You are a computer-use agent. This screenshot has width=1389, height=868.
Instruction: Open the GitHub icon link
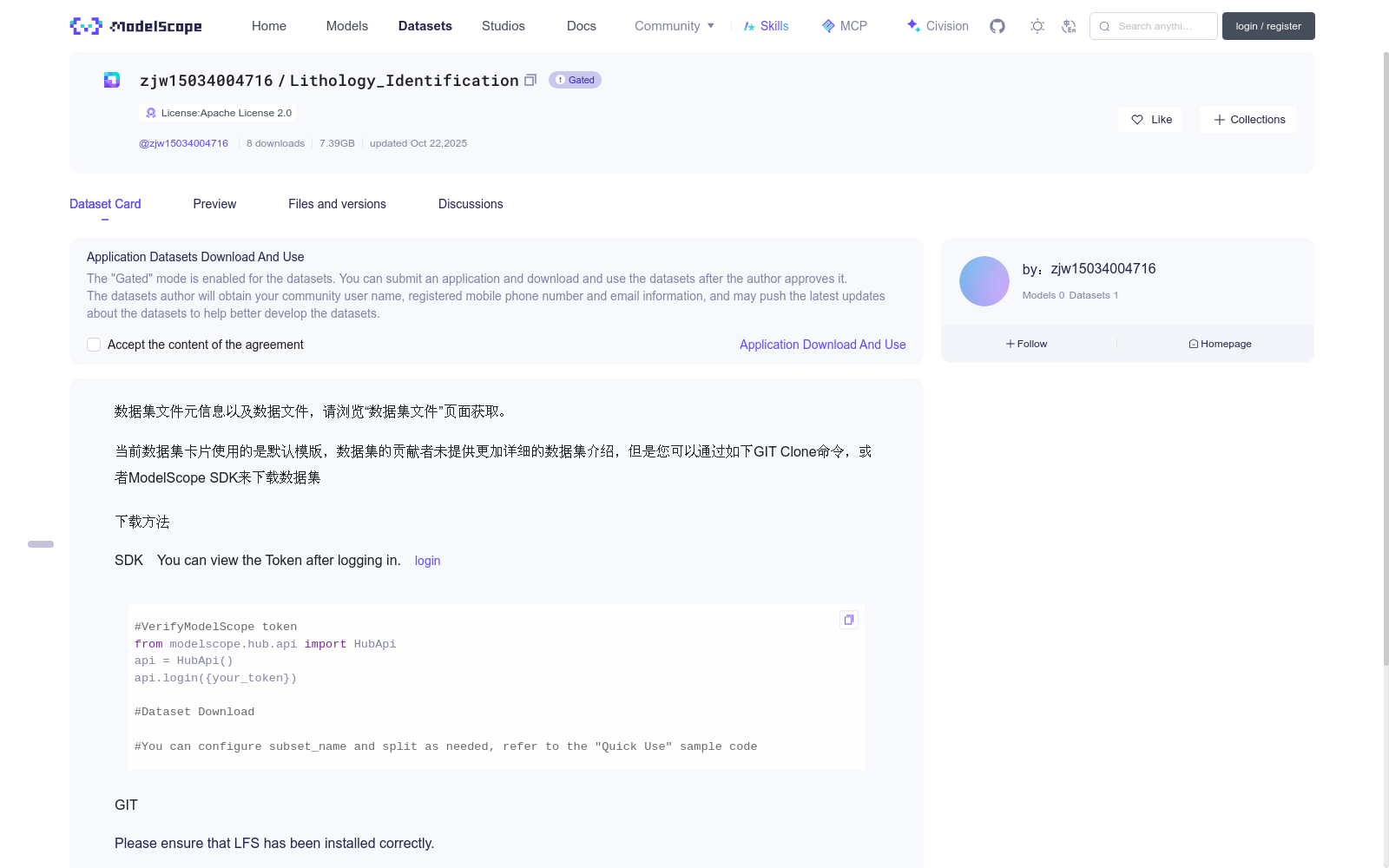[997, 26]
